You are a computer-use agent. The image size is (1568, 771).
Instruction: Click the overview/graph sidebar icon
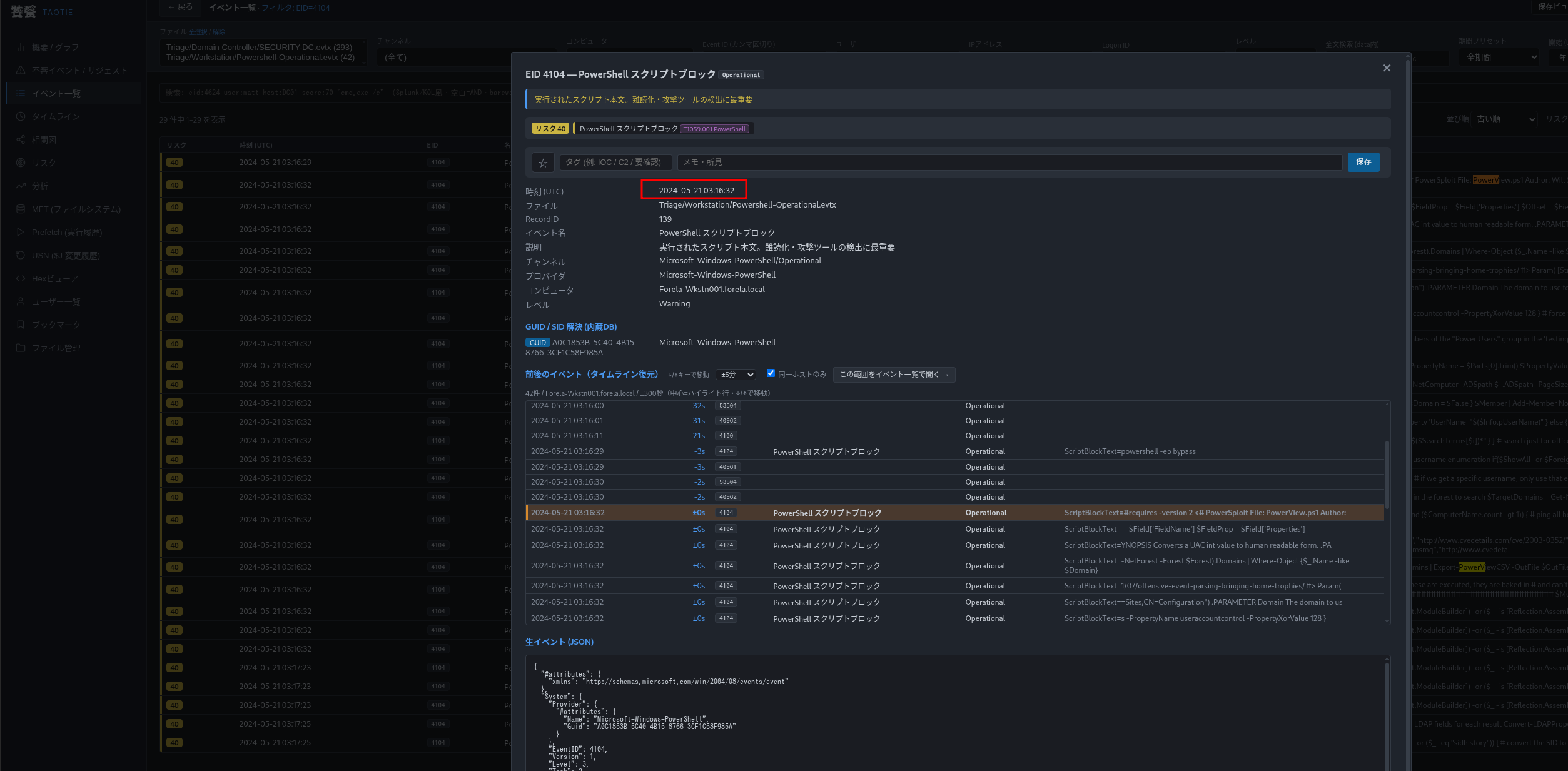point(21,48)
